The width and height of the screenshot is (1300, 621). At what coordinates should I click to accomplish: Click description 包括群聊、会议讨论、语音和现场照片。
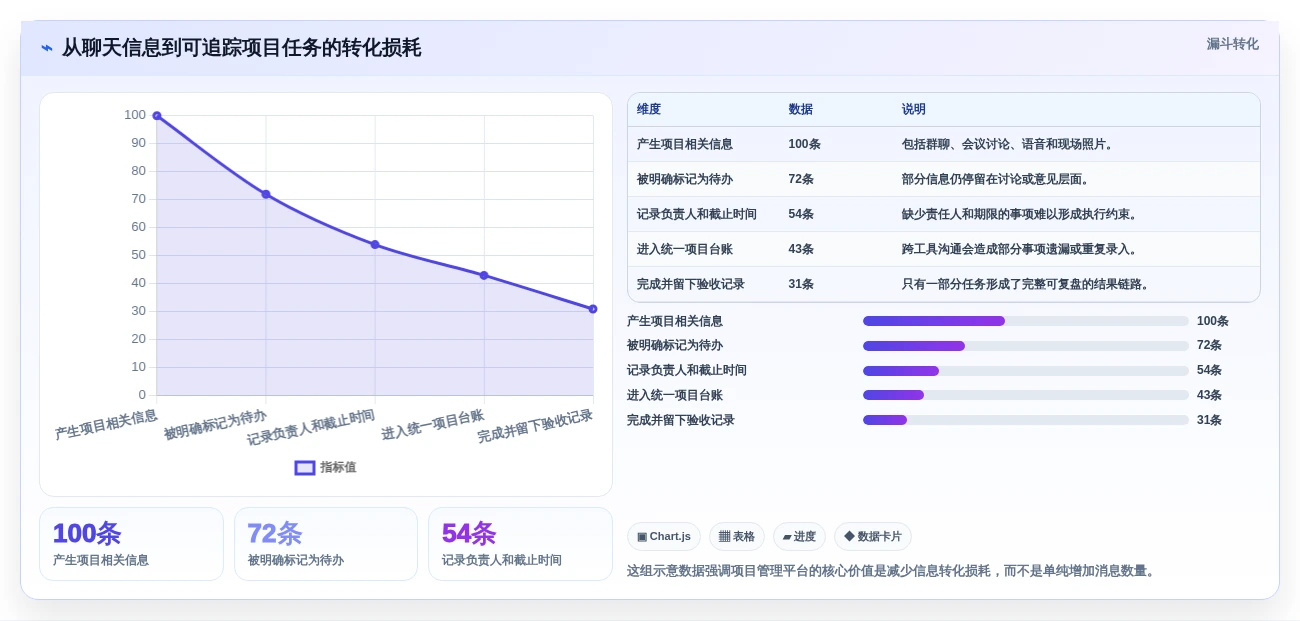(1010, 144)
